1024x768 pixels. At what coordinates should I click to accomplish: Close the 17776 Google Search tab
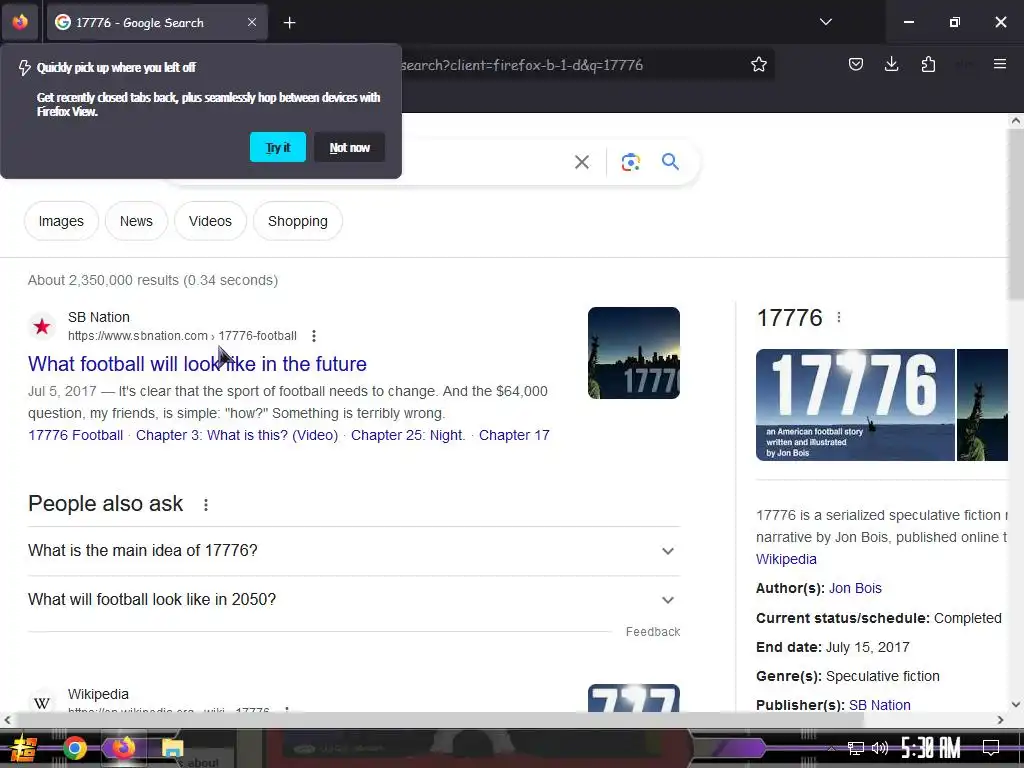coord(252,22)
